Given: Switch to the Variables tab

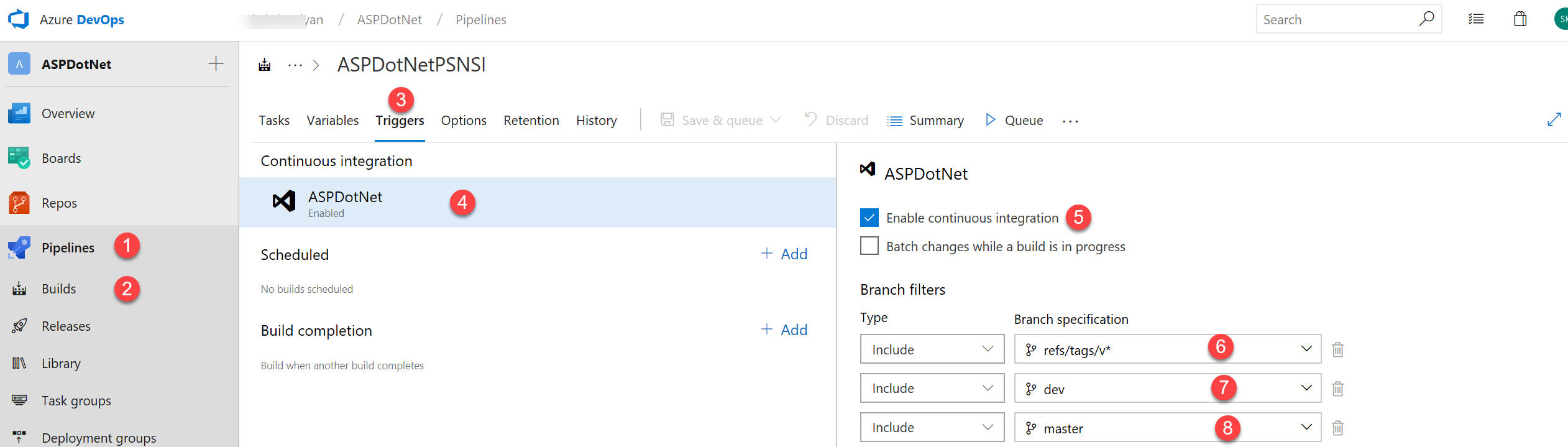Looking at the screenshot, I should [x=332, y=120].
